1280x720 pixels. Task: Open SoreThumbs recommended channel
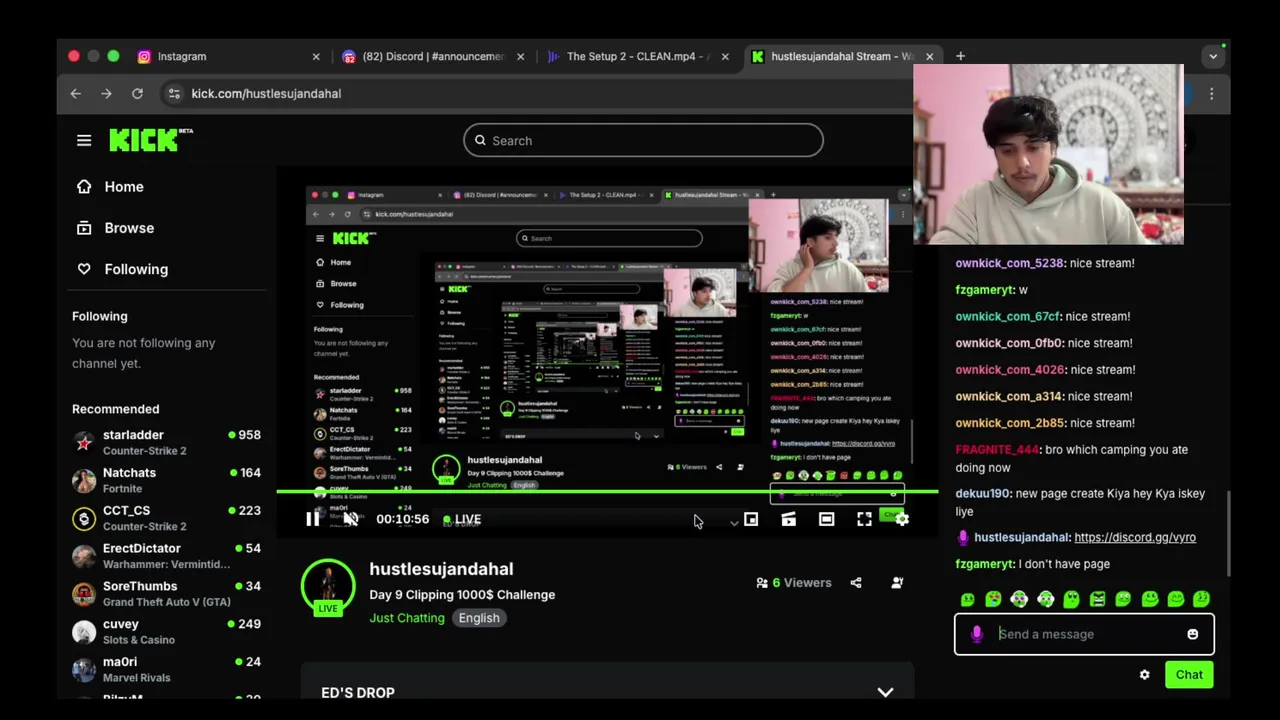[166, 594]
